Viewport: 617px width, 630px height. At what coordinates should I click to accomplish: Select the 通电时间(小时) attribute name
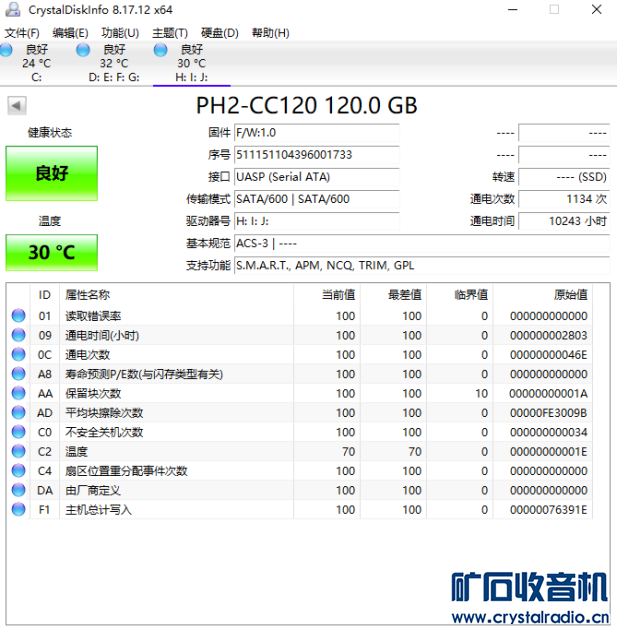pyautogui.click(x=102, y=335)
